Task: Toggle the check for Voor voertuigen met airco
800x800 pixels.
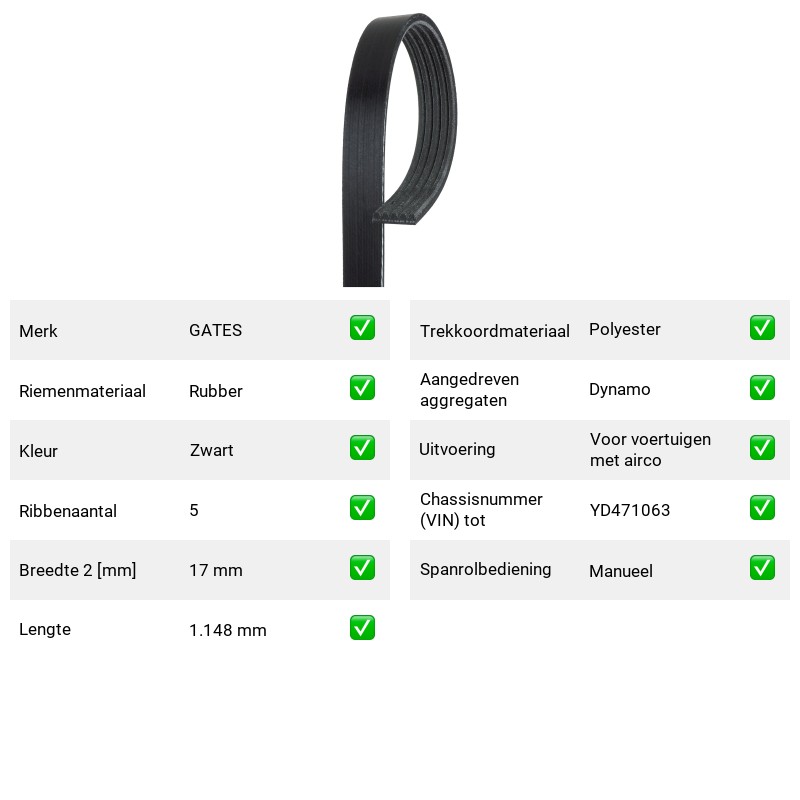Action: pos(762,447)
